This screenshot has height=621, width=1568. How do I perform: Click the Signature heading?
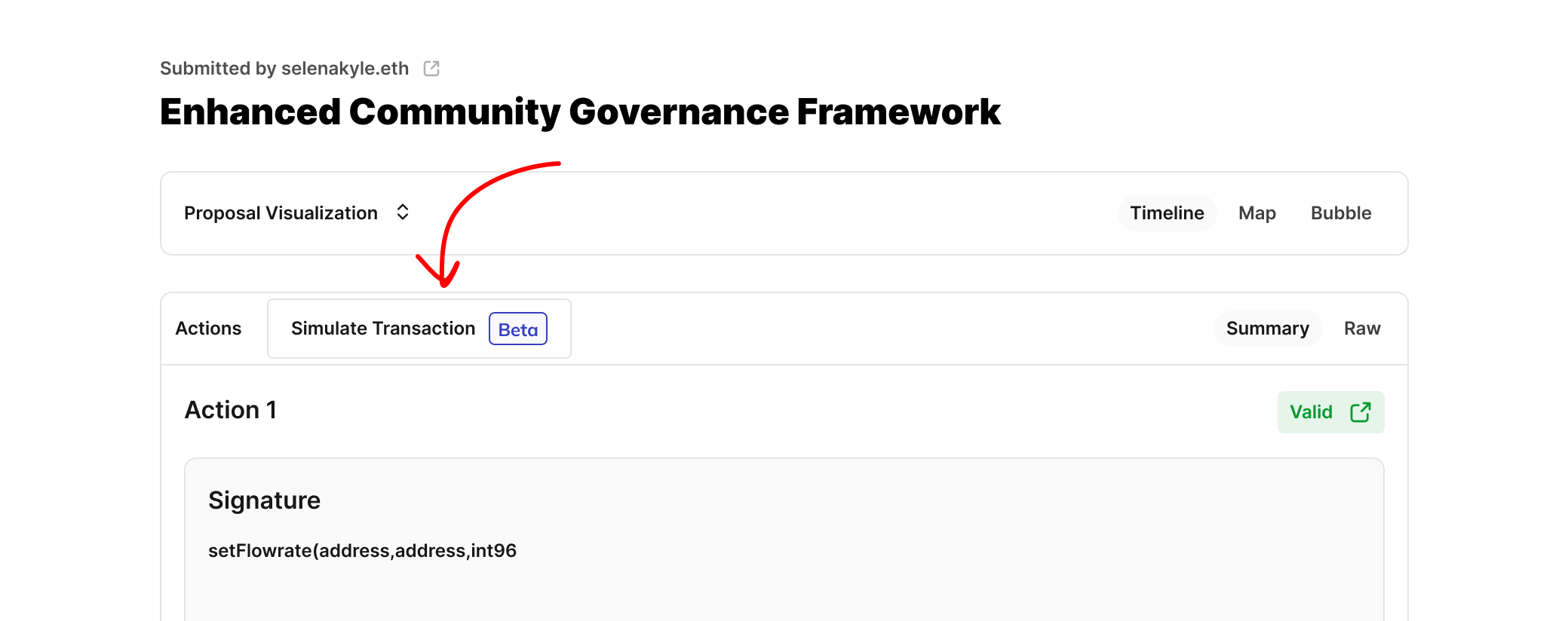(264, 500)
